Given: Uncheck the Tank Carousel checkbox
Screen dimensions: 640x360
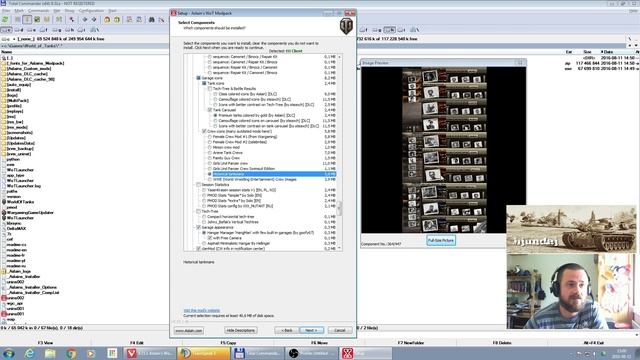Looking at the screenshot, I should [x=210, y=110].
